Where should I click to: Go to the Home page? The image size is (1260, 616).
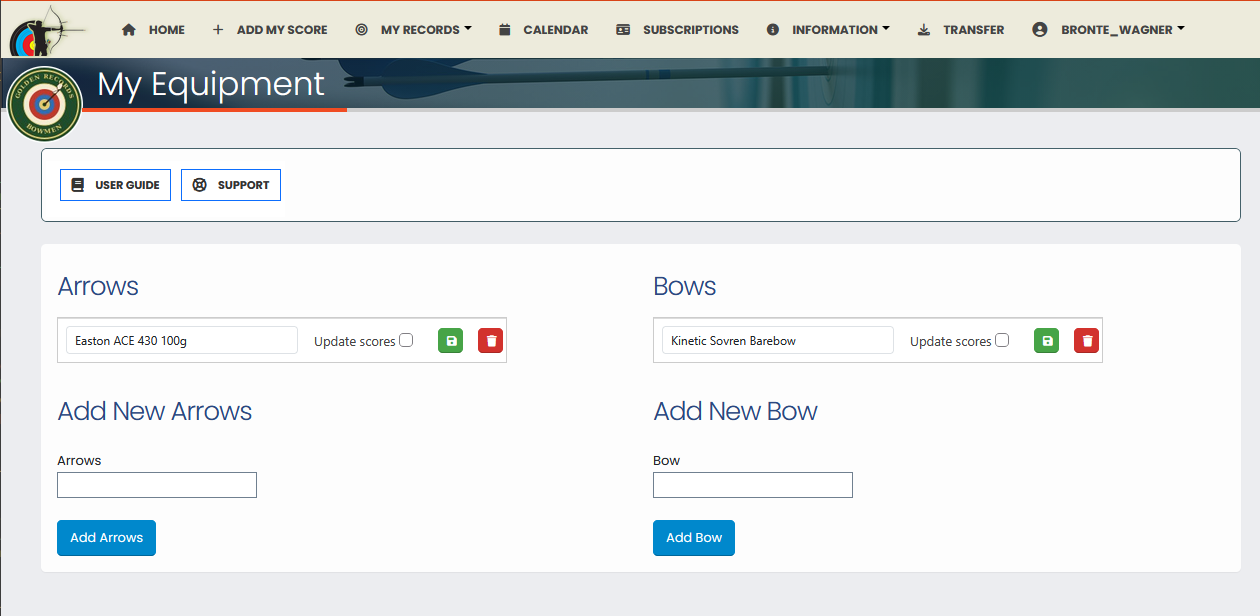pos(153,30)
